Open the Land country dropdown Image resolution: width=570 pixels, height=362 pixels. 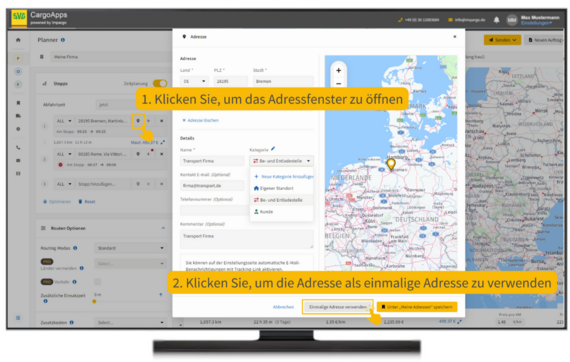(x=194, y=81)
